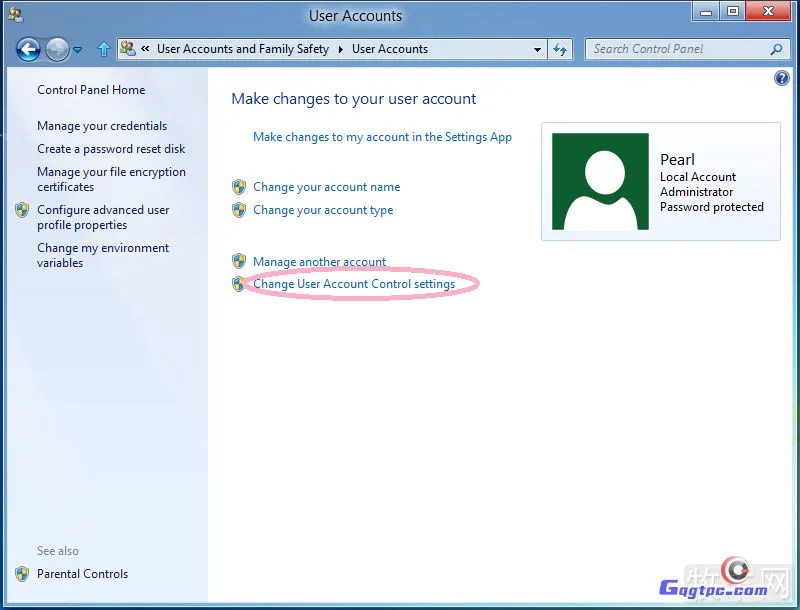Click the Up one level arrow

point(104,49)
